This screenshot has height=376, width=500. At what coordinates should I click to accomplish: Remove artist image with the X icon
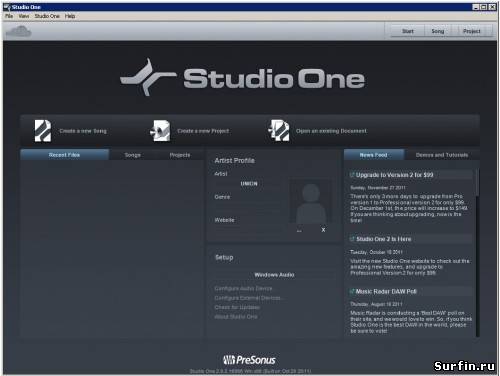click(323, 230)
